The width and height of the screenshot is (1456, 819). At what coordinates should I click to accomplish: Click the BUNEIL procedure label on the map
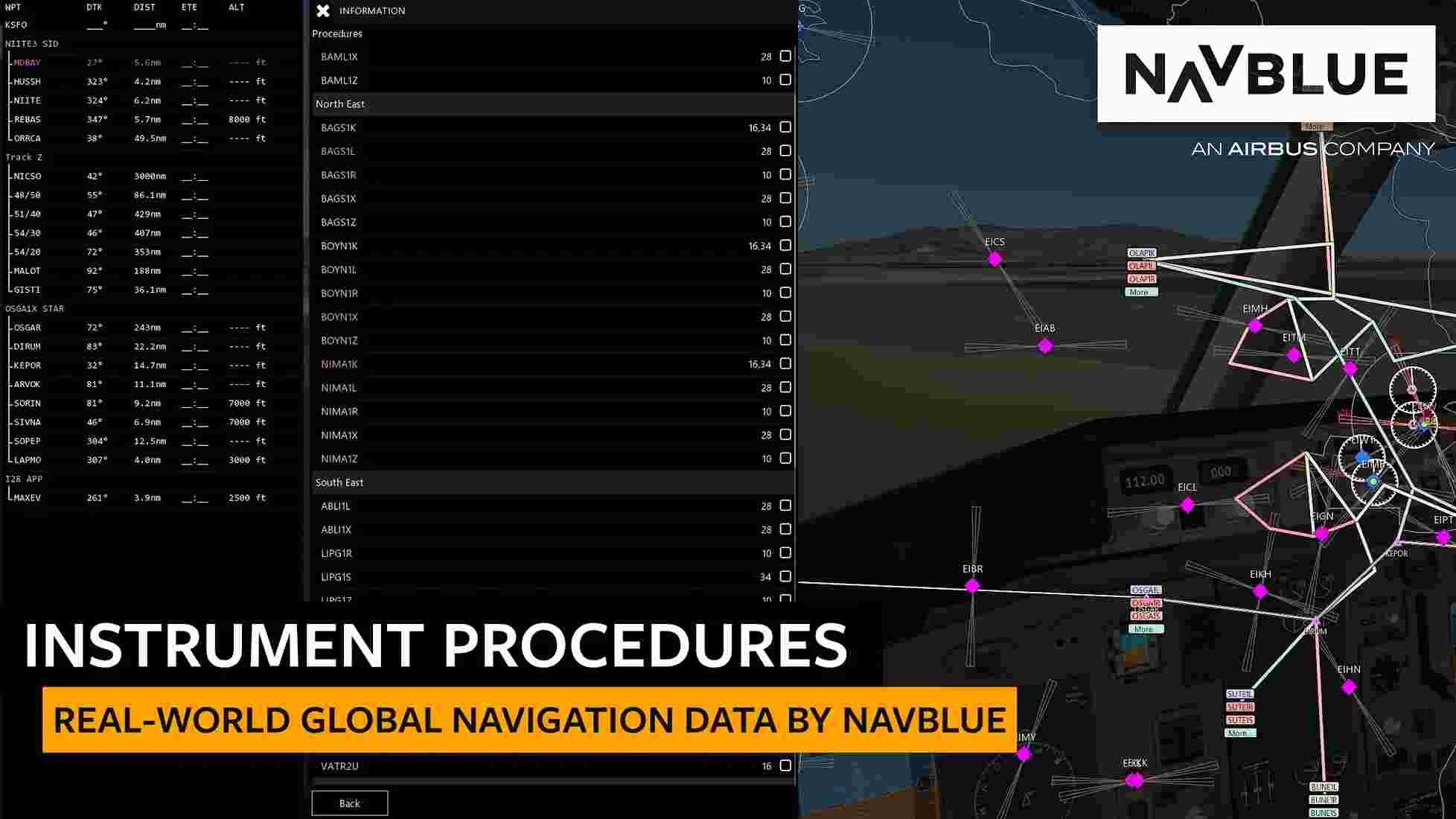click(x=1324, y=787)
